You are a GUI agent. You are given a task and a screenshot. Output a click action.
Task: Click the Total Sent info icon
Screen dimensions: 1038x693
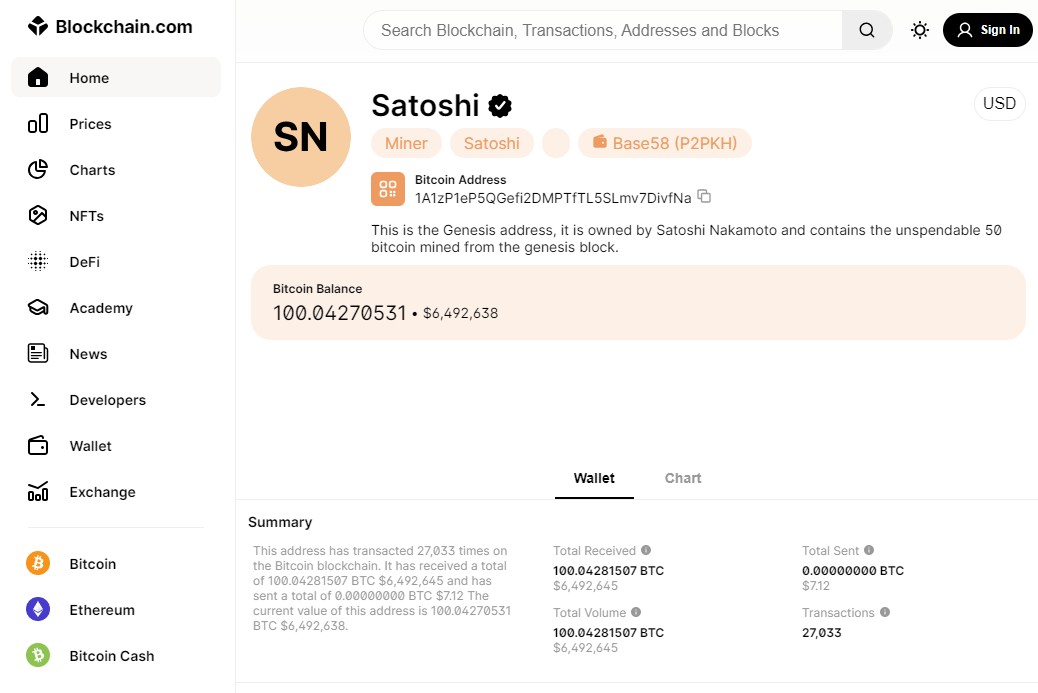tap(869, 550)
